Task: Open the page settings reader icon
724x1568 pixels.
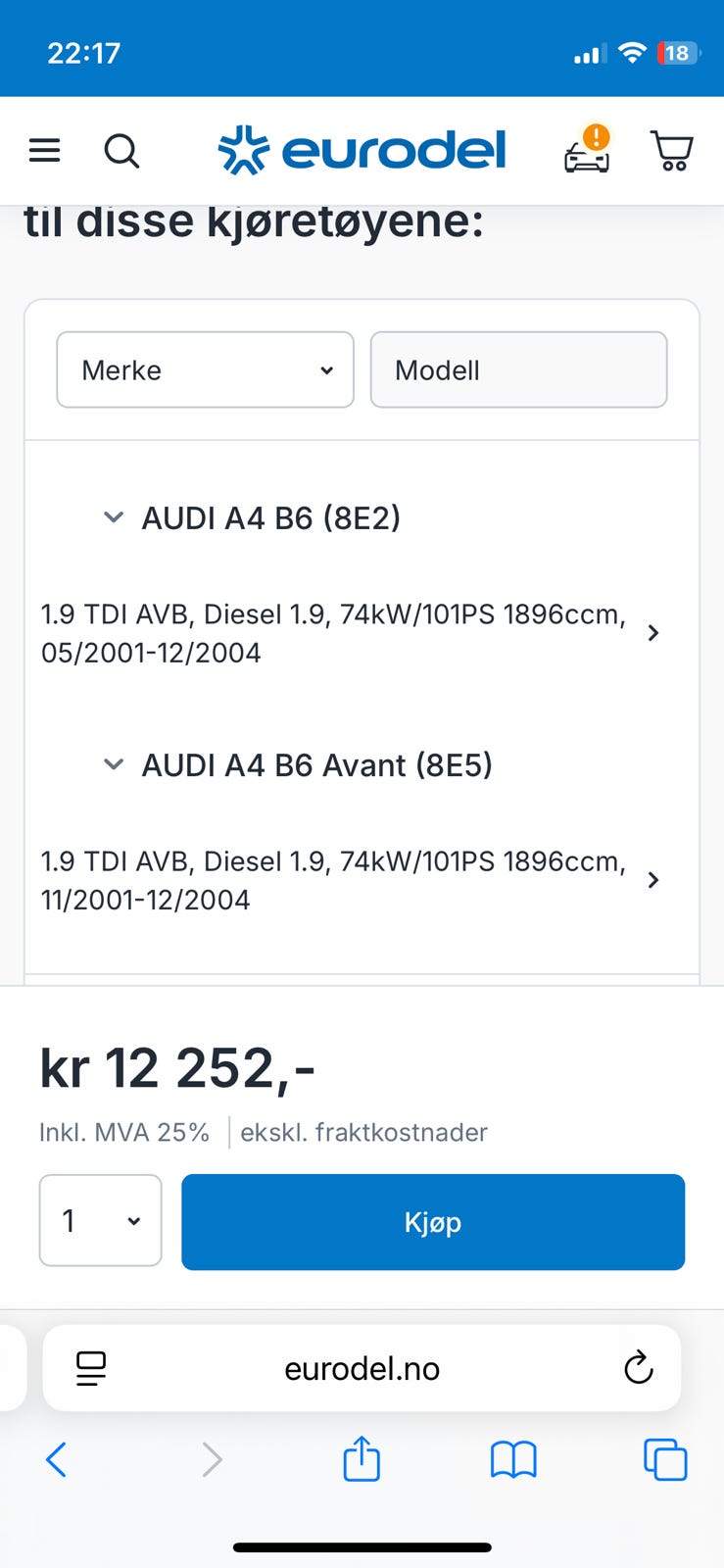Action: 91,1368
